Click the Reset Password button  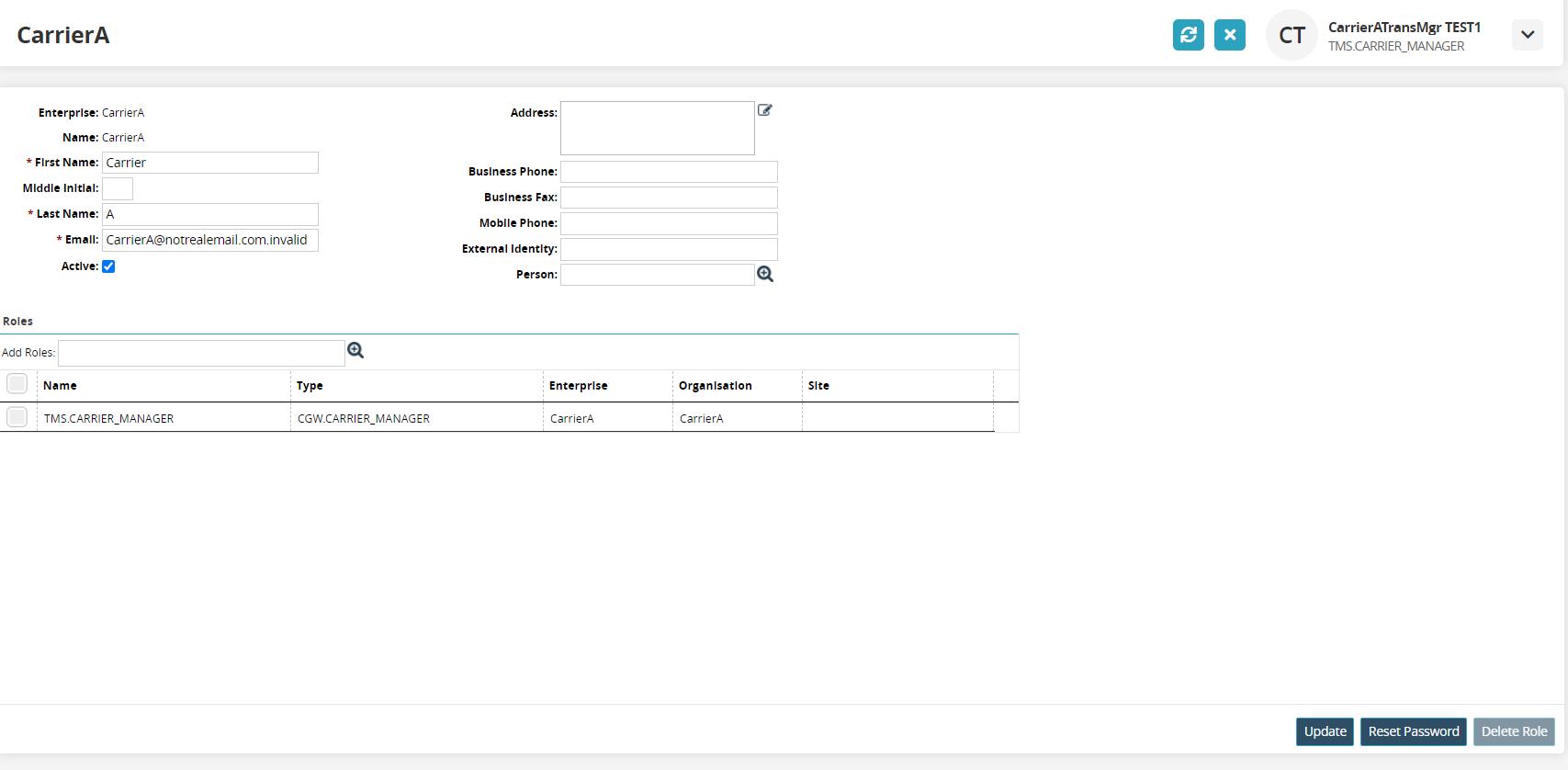pyautogui.click(x=1413, y=731)
